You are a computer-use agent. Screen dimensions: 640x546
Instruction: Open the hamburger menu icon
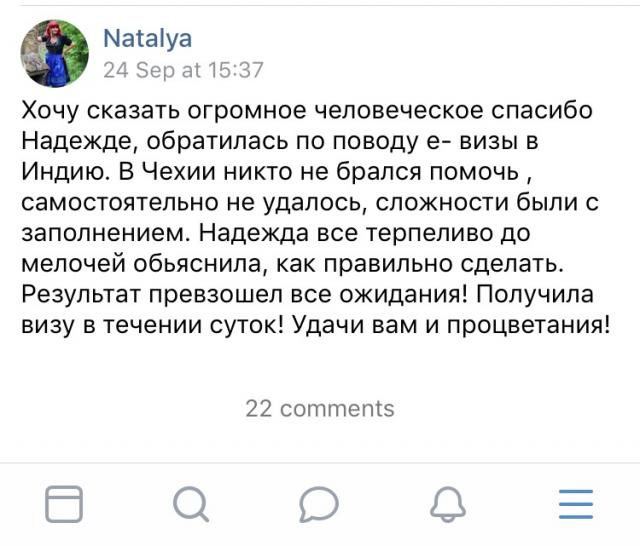coord(575,503)
